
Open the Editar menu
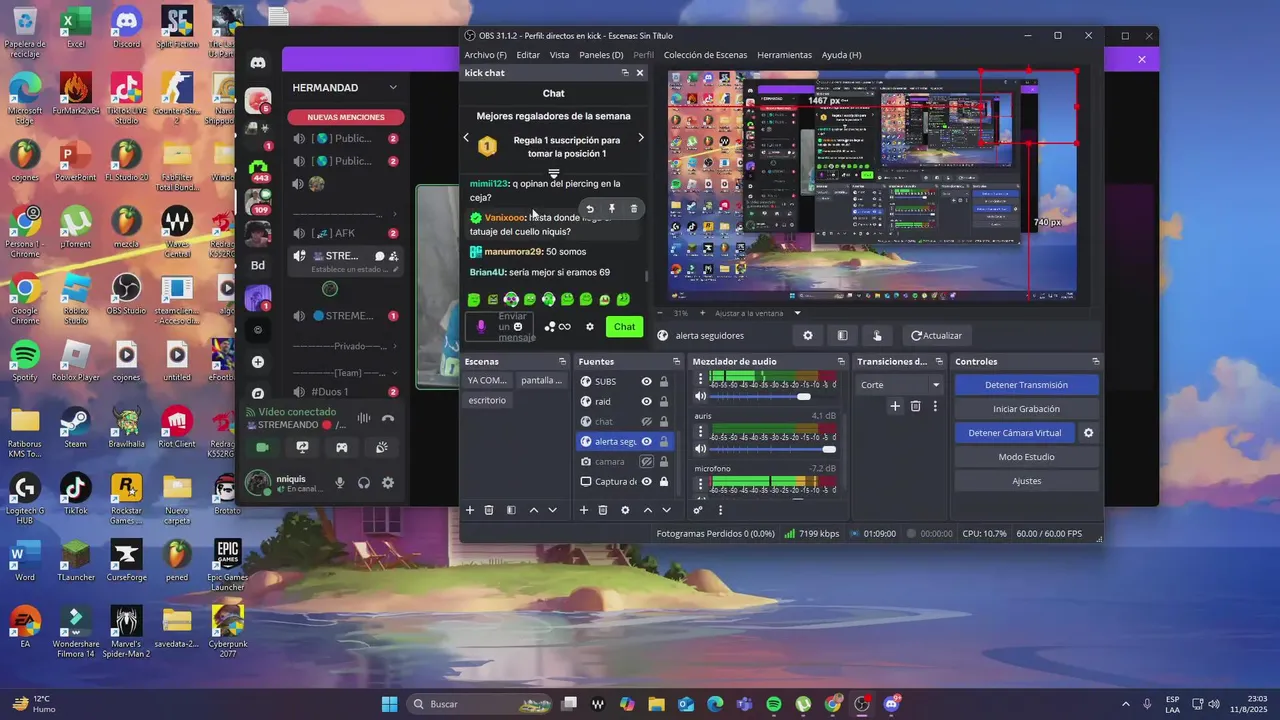click(x=528, y=55)
